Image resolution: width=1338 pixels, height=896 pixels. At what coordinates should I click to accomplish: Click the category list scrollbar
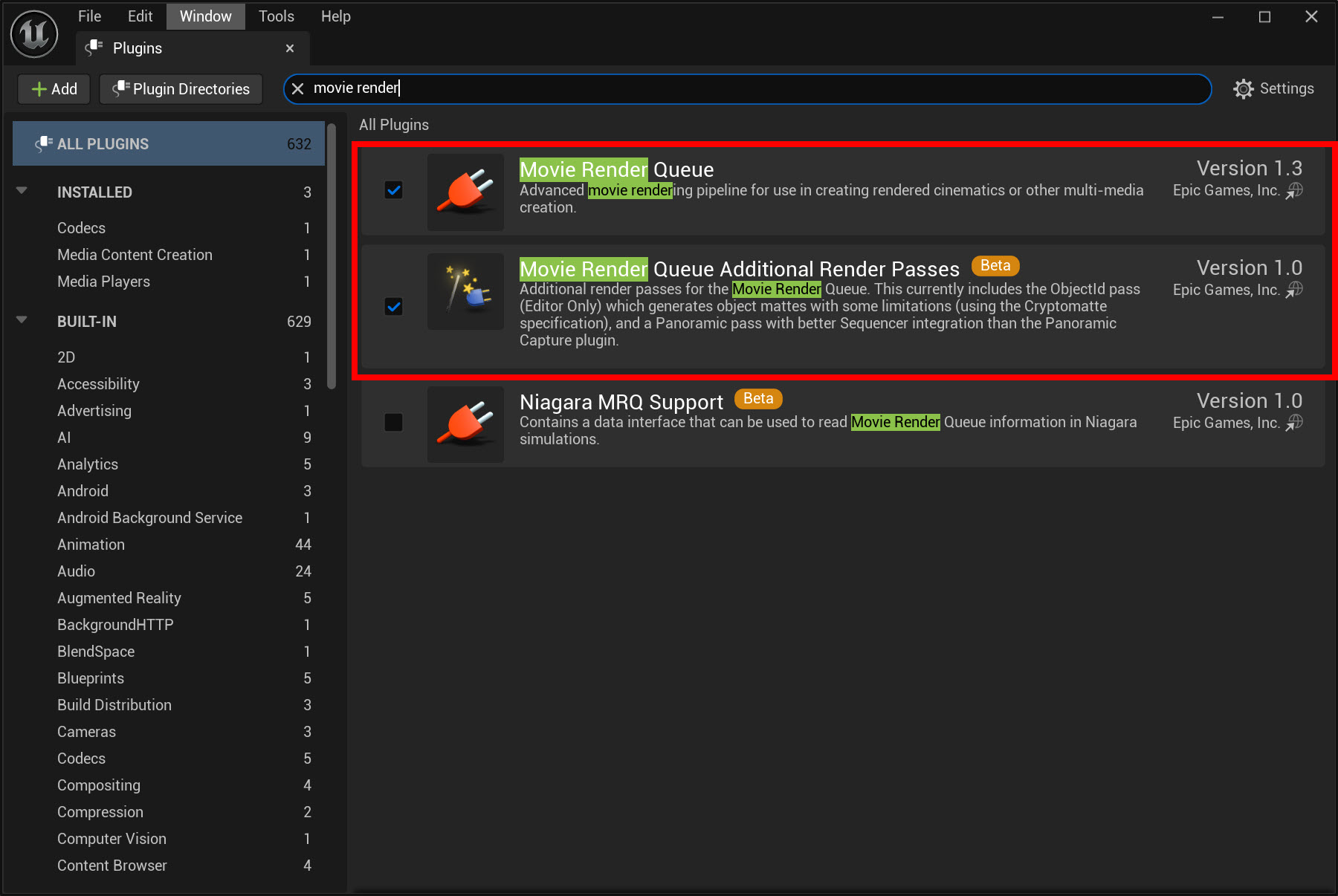tap(332, 256)
